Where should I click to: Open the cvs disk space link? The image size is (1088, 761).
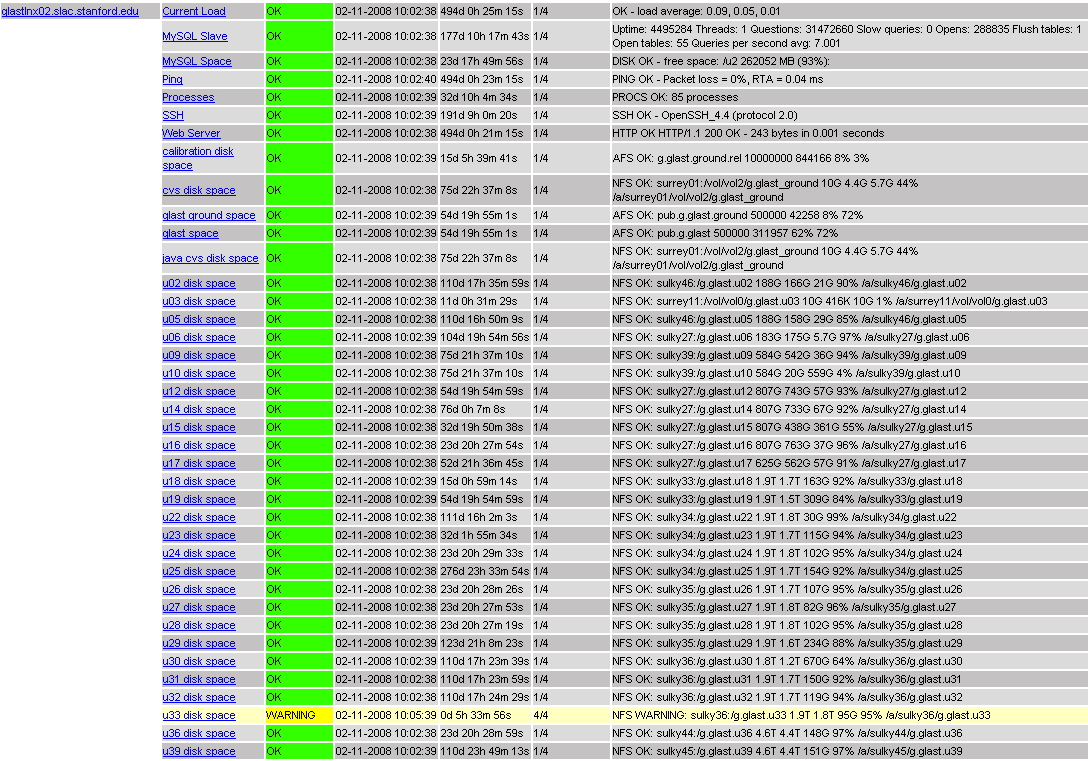pos(199,190)
